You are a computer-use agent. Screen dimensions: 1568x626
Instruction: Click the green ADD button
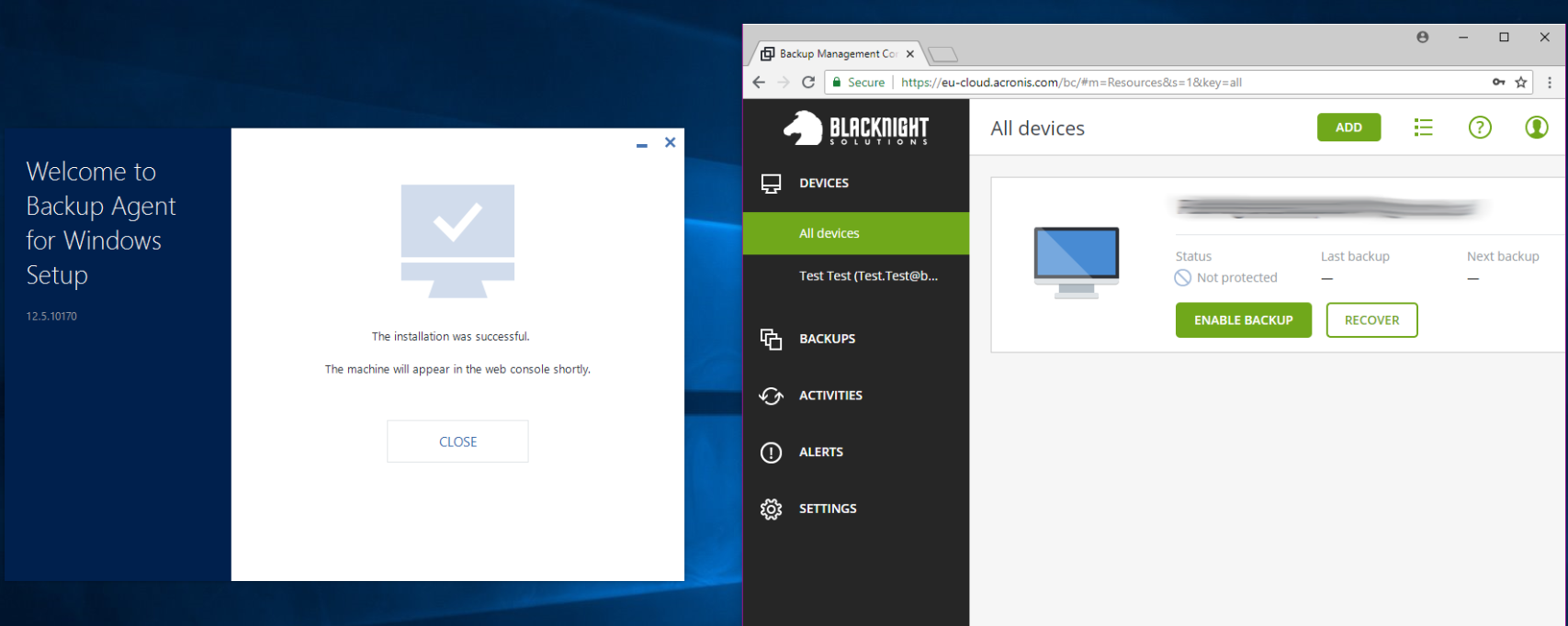point(1348,128)
